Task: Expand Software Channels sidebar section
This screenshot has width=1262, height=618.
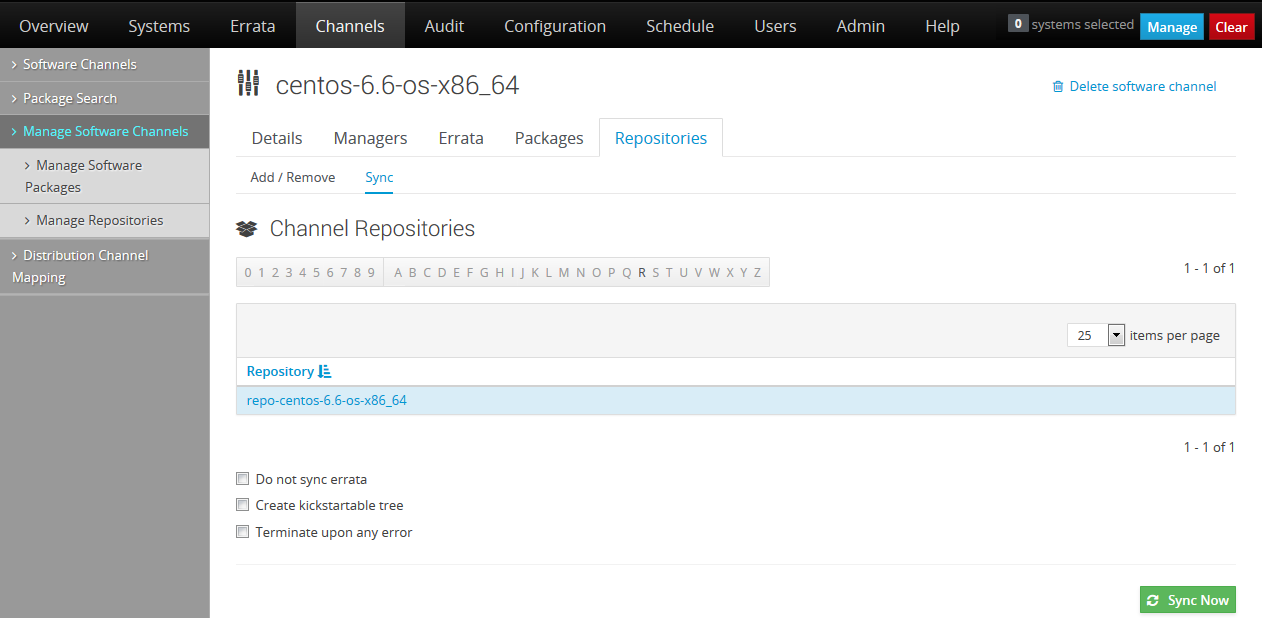Action: coord(104,64)
